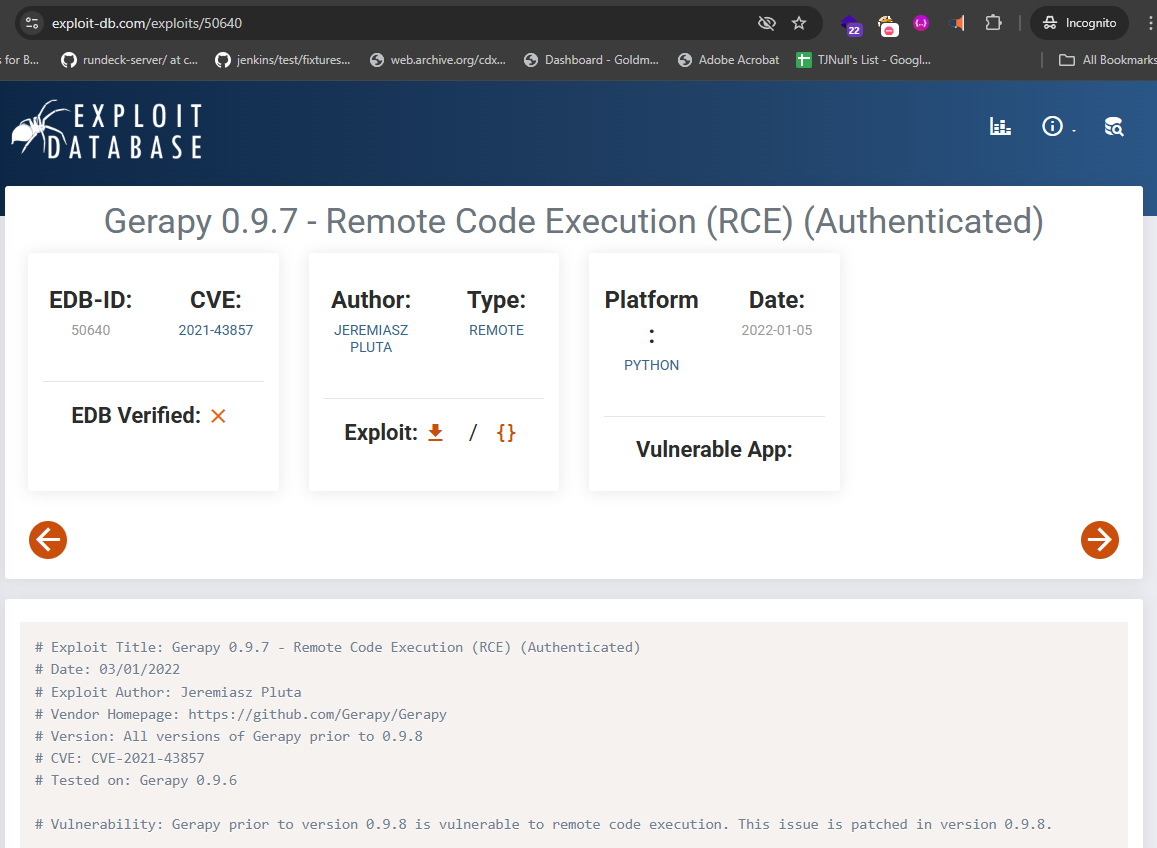Expand the info about dropdown menu

1056,126
